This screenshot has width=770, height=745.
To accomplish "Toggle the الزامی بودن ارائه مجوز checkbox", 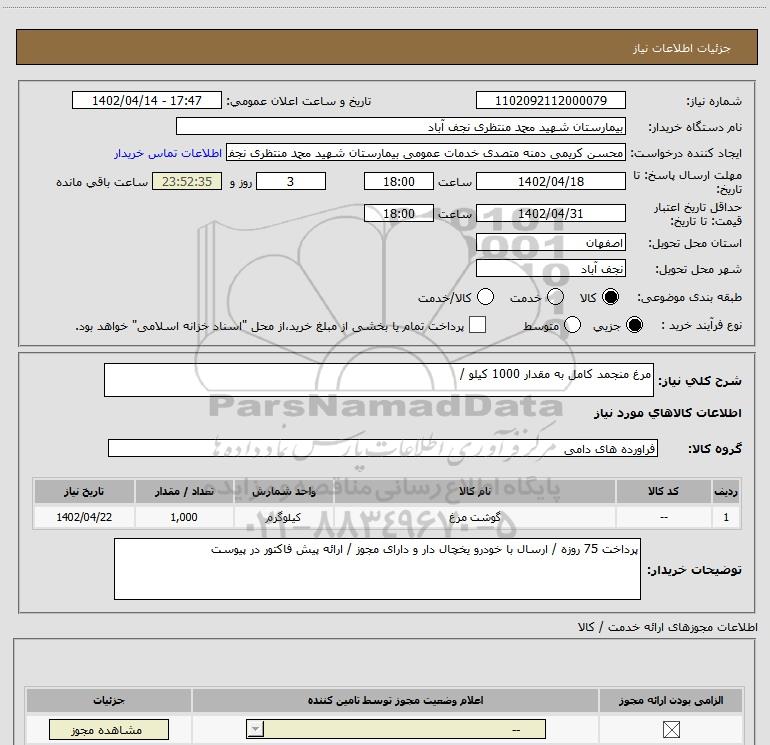I will pos(671,730).
